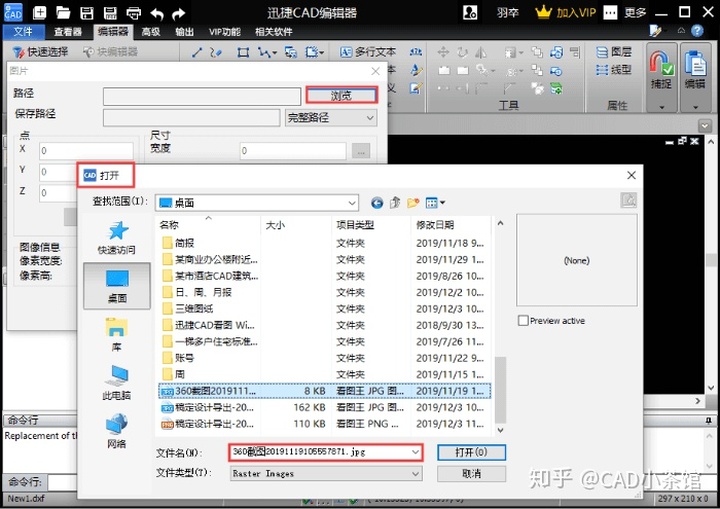Switch to the 编辑器 tab
The image size is (720, 509).
112,32
